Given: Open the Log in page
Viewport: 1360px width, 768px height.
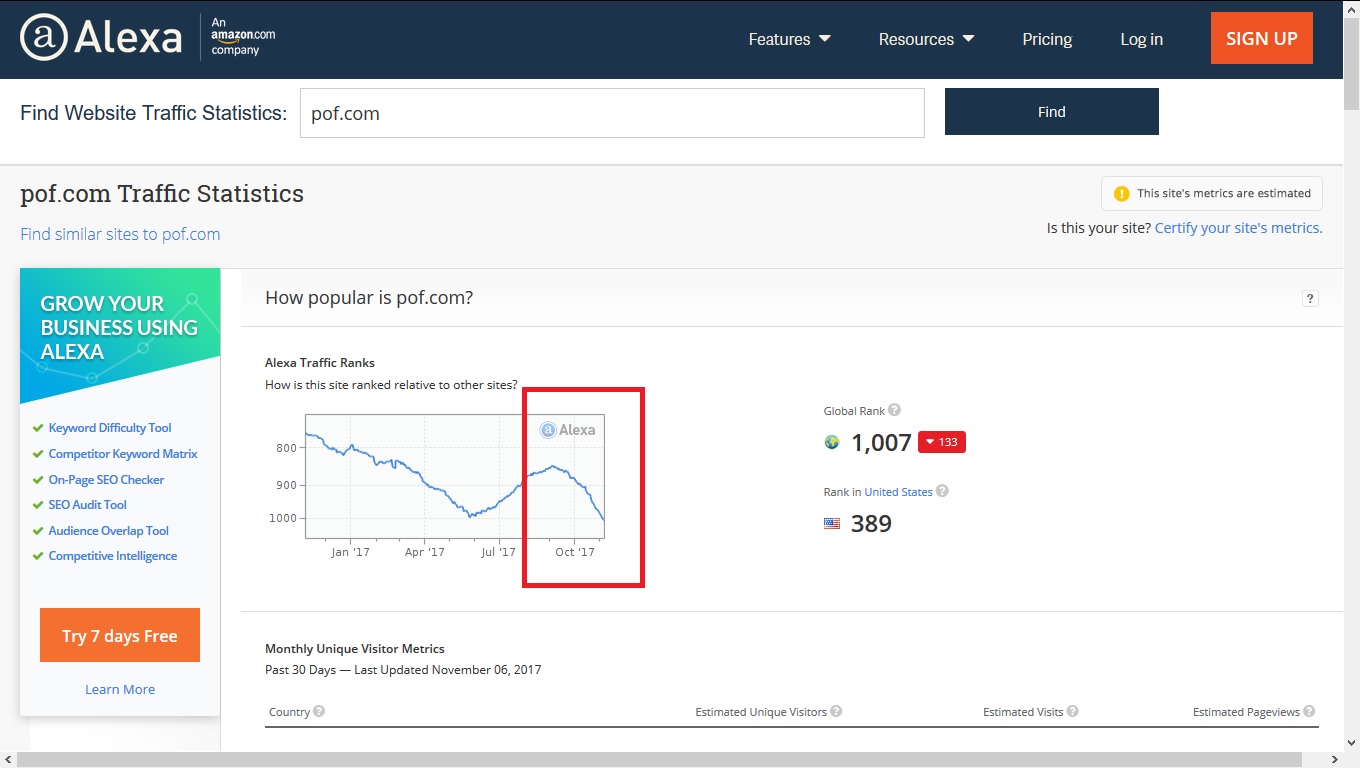Looking at the screenshot, I should [1141, 39].
